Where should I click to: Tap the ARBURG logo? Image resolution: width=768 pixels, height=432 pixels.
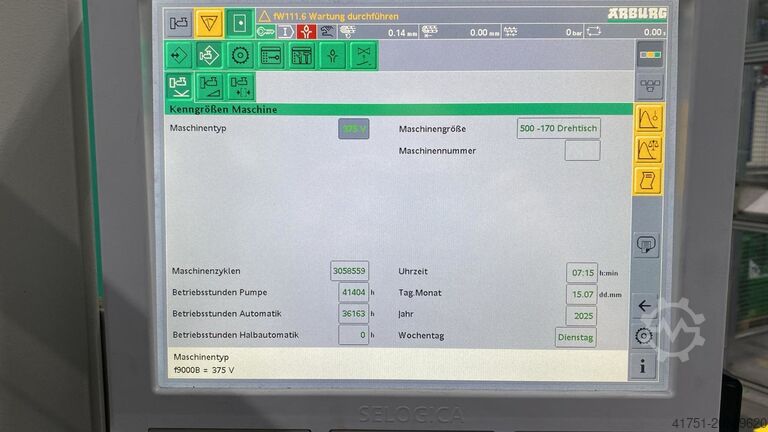[x=637, y=14]
